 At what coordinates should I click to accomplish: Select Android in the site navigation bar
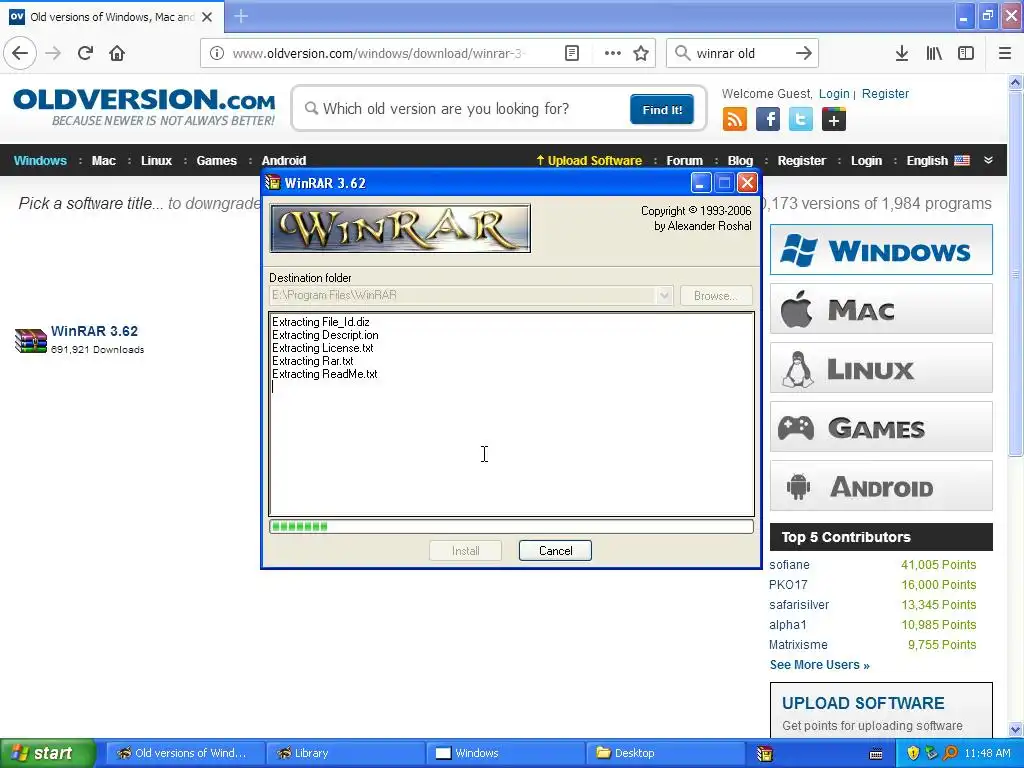tap(284, 161)
